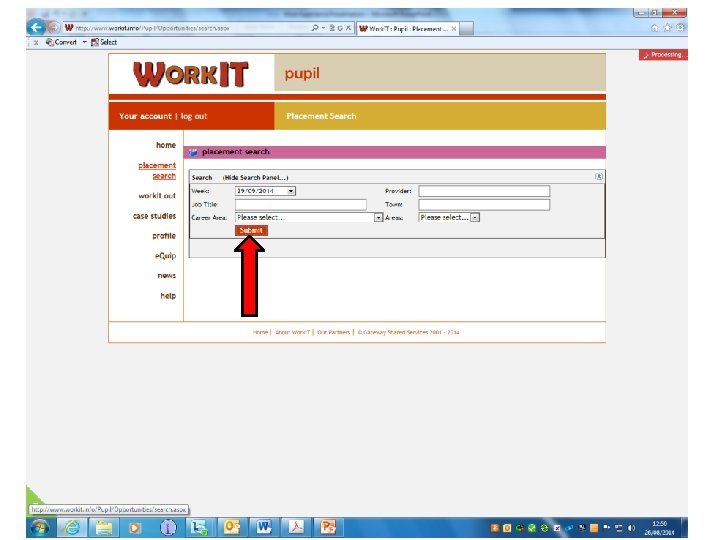
Task: Click the search magnifier in the address bar
Action: [315, 28]
